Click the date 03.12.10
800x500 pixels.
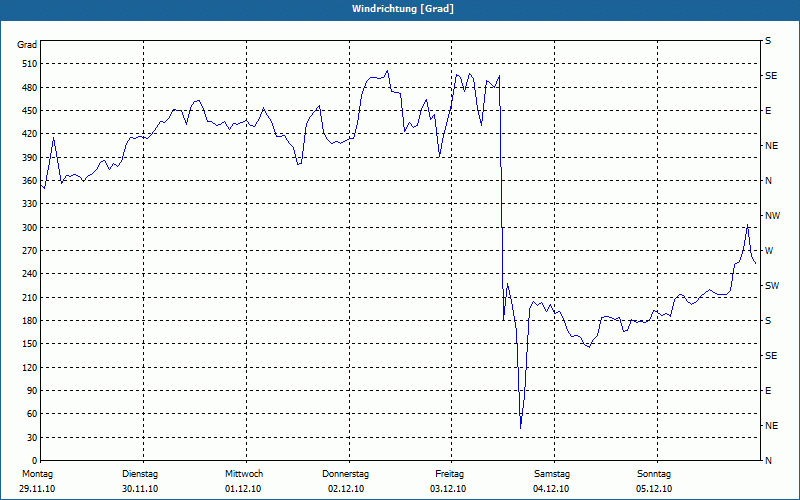(448, 489)
